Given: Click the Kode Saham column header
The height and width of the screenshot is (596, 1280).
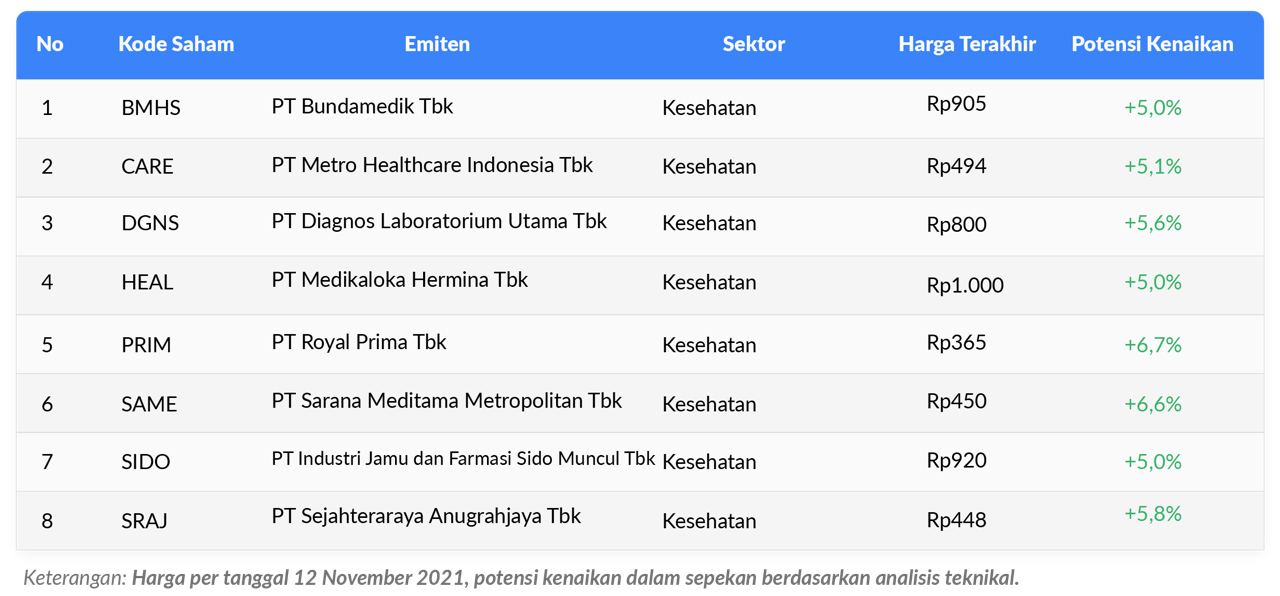Looking at the screenshot, I should click(x=176, y=44).
